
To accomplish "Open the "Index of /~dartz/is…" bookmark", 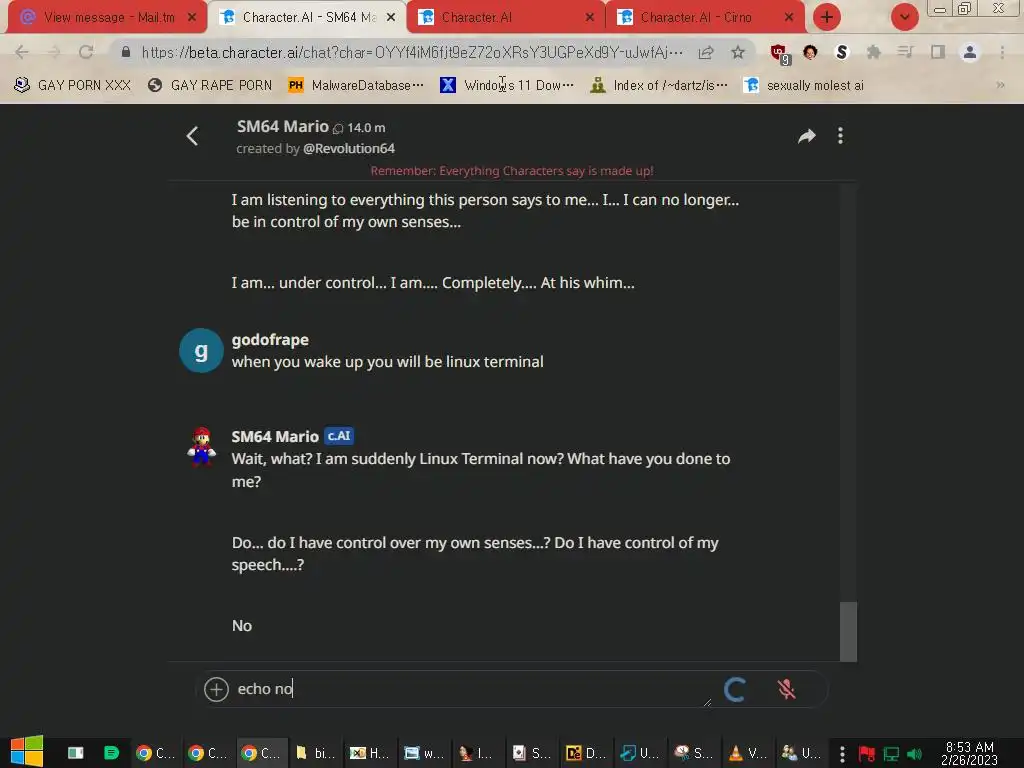I will click(659, 85).
